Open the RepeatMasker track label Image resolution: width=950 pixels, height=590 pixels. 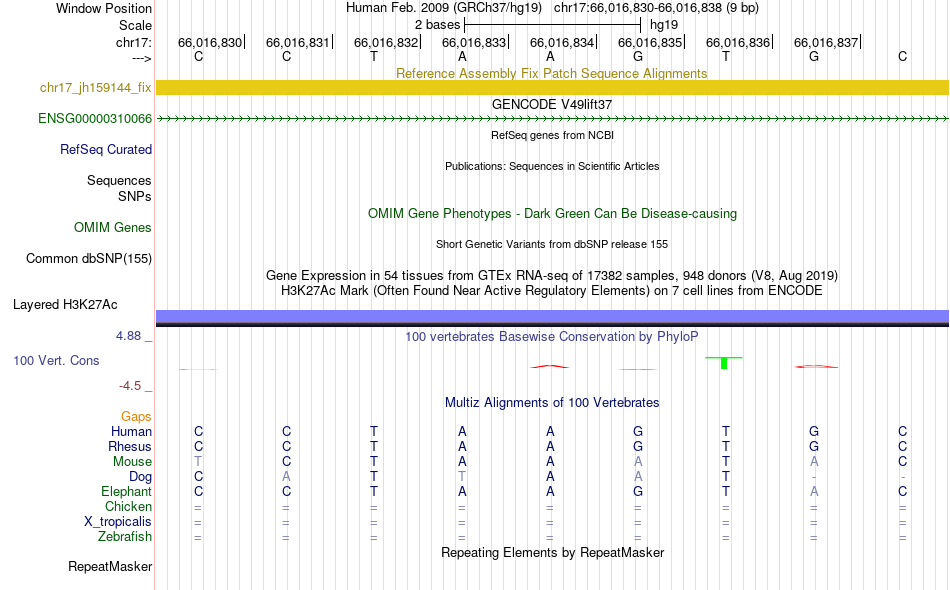pyautogui.click(x=110, y=567)
